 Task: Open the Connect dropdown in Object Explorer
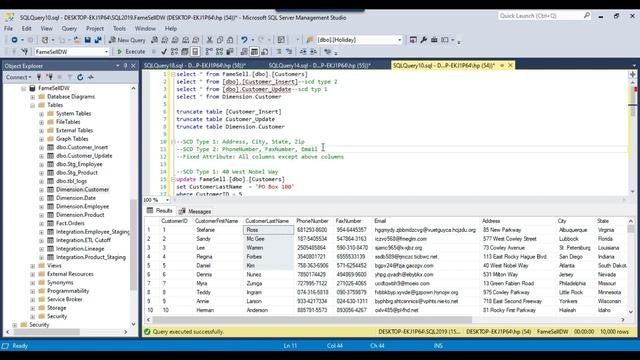(x=18, y=77)
